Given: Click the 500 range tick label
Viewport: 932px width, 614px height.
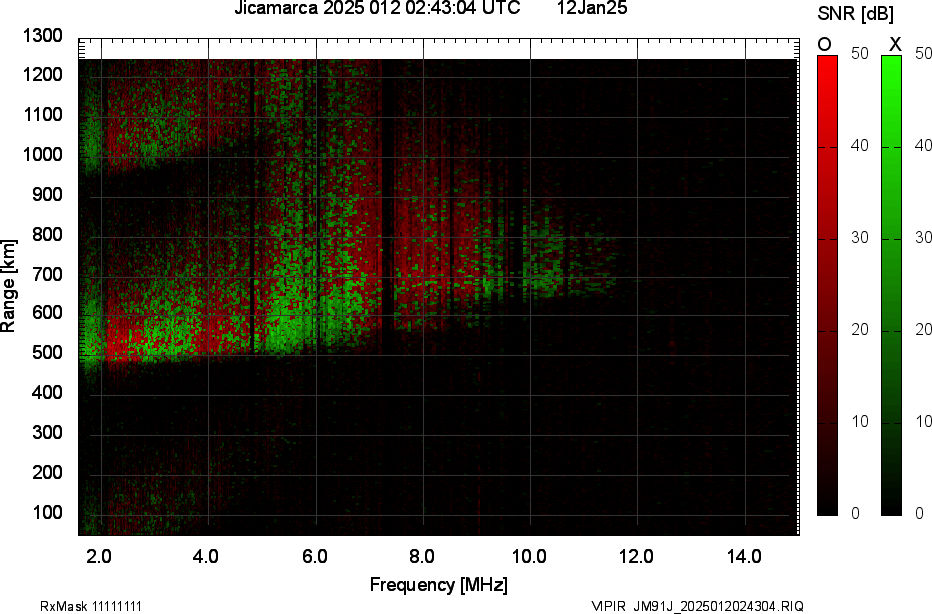Looking at the screenshot, I should pyautogui.click(x=48, y=353).
